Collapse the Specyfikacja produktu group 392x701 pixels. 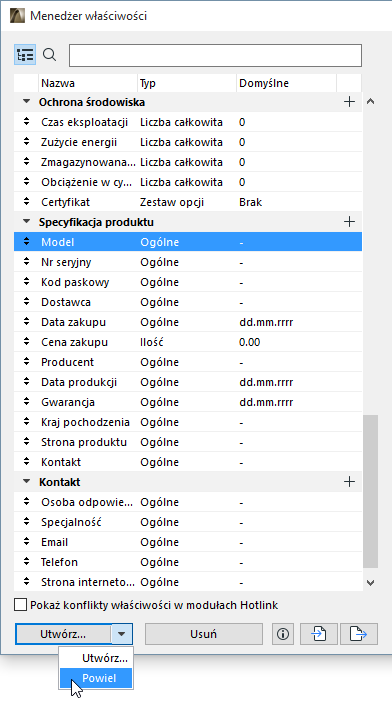[27, 222]
